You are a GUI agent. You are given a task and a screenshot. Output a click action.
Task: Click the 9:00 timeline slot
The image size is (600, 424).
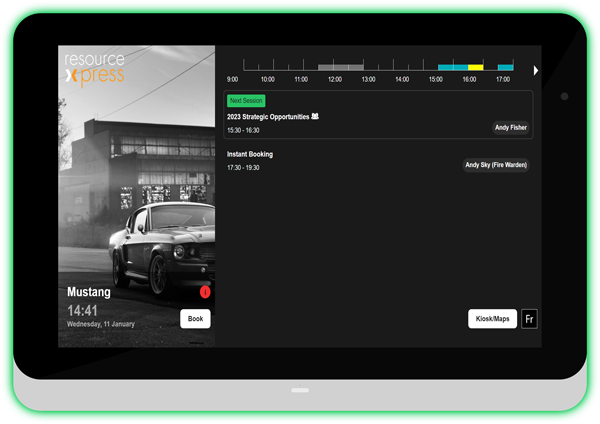click(x=258, y=67)
